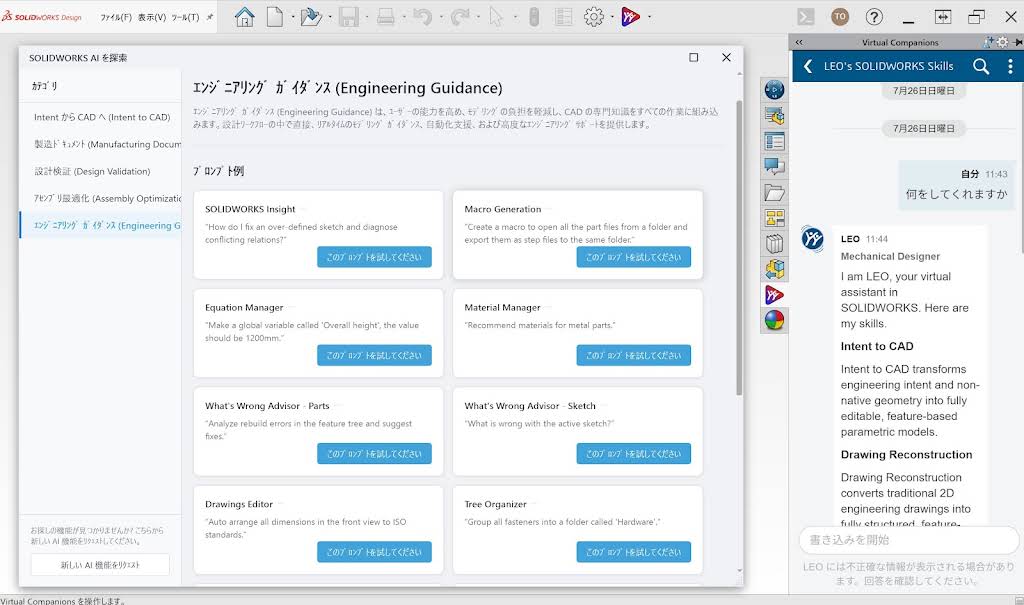Click the File Properties list icon

(563, 17)
